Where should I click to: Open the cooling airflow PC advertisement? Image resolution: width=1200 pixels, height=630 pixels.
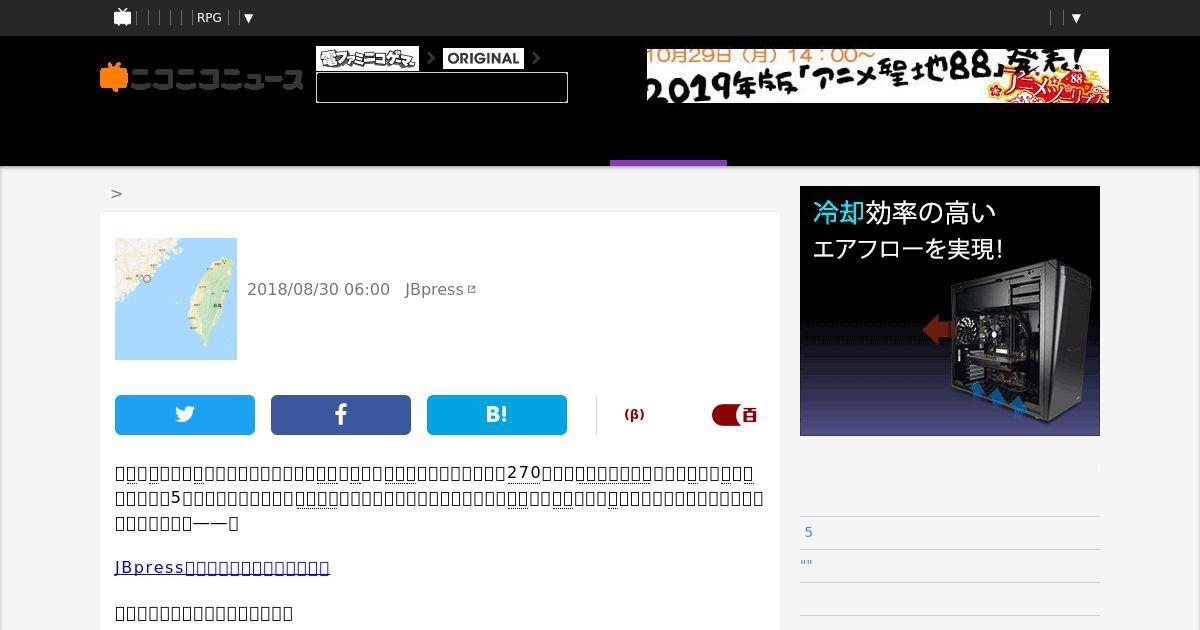click(x=950, y=311)
